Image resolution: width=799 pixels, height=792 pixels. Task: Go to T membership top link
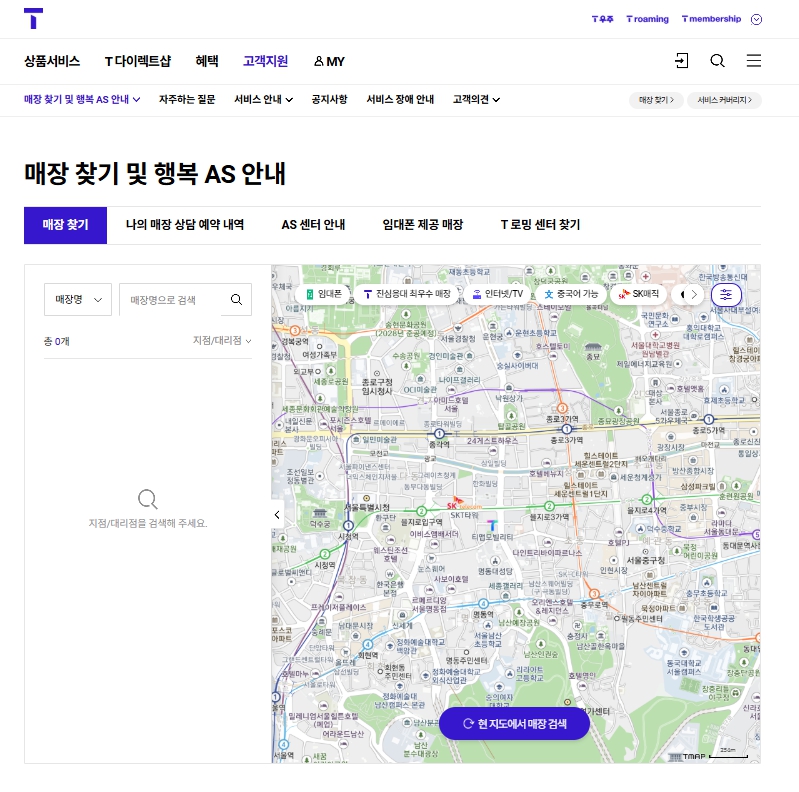coord(711,19)
